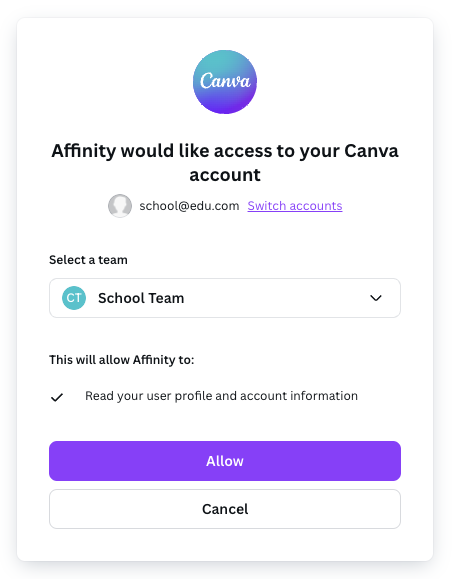Click the teal CT team badge
452x579 pixels.
coord(74,298)
